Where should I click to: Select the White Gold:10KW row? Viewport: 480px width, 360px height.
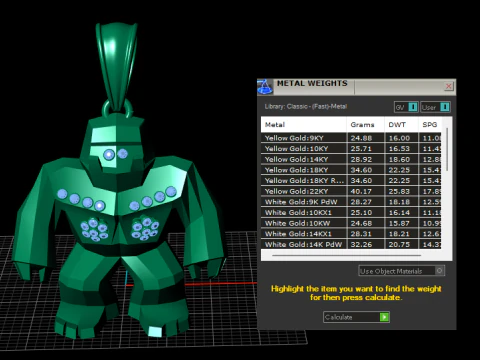pos(351,223)
